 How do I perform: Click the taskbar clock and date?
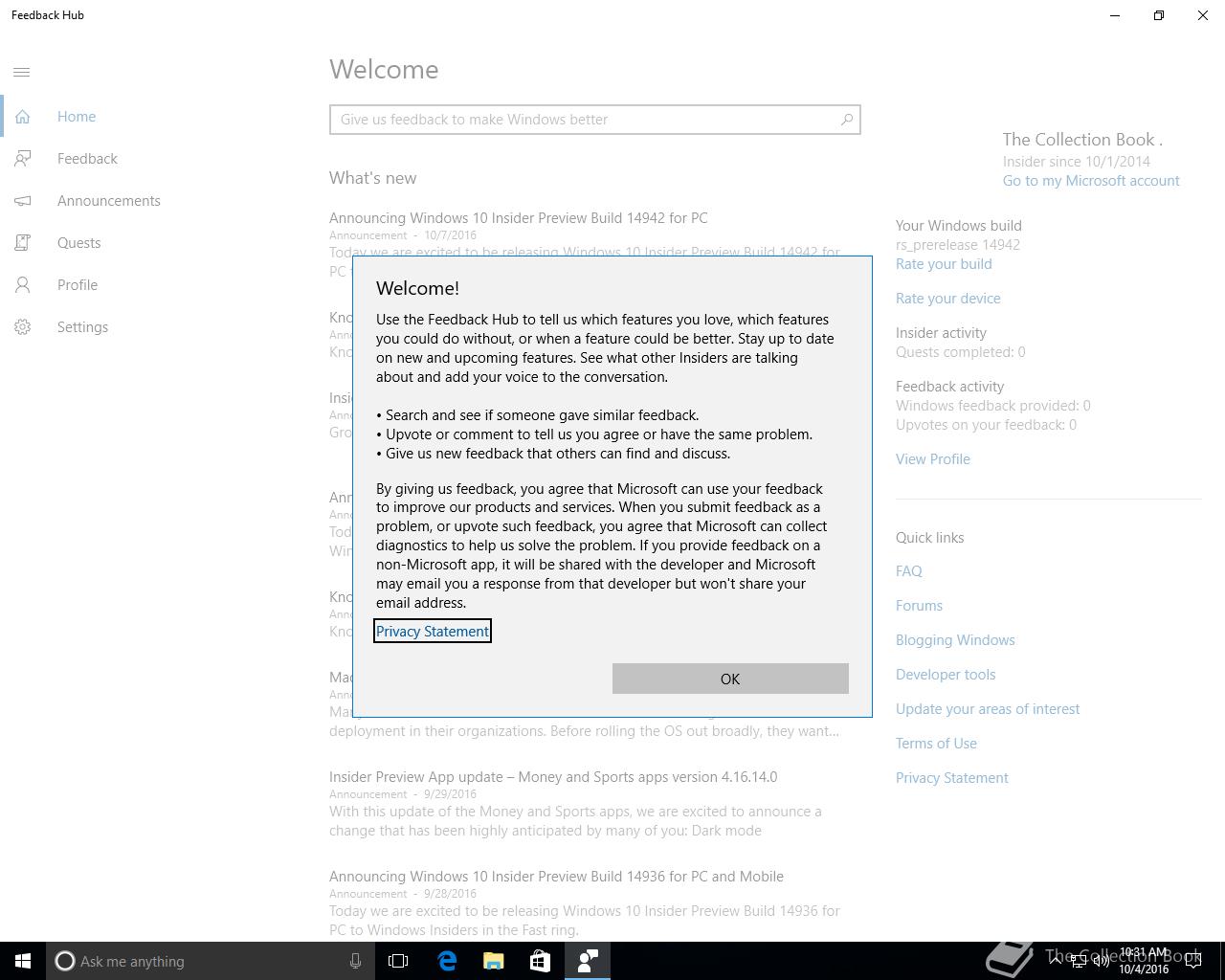pyautogui.click(x=1144, y=961)
